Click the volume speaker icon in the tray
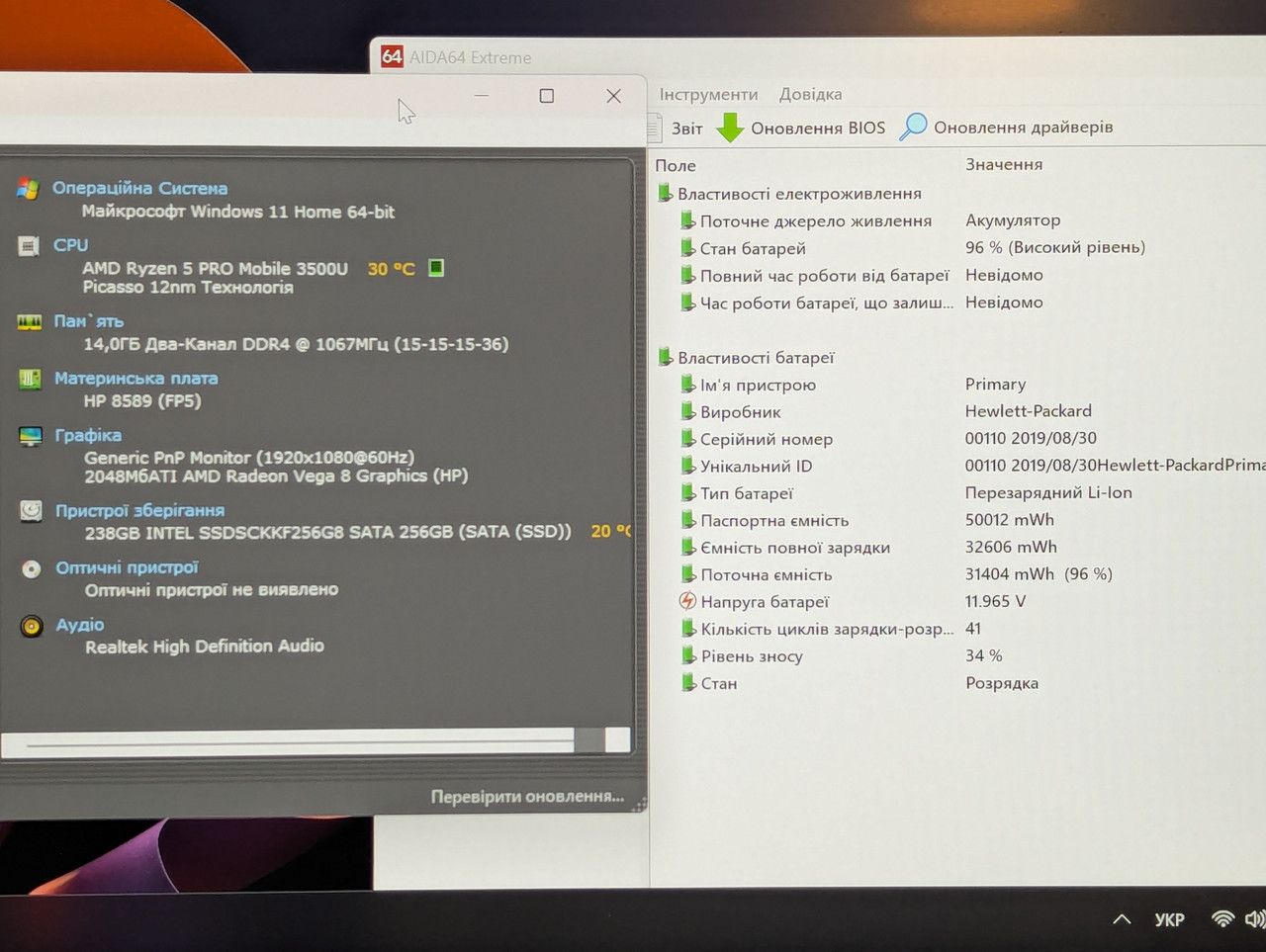 point(1256,919)
